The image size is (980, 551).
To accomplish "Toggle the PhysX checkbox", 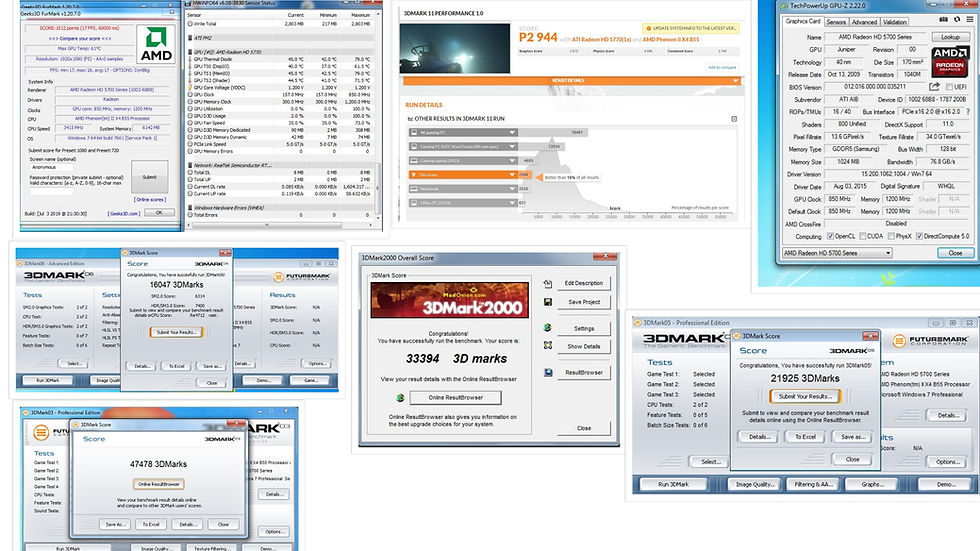I will tap(889, 236).
